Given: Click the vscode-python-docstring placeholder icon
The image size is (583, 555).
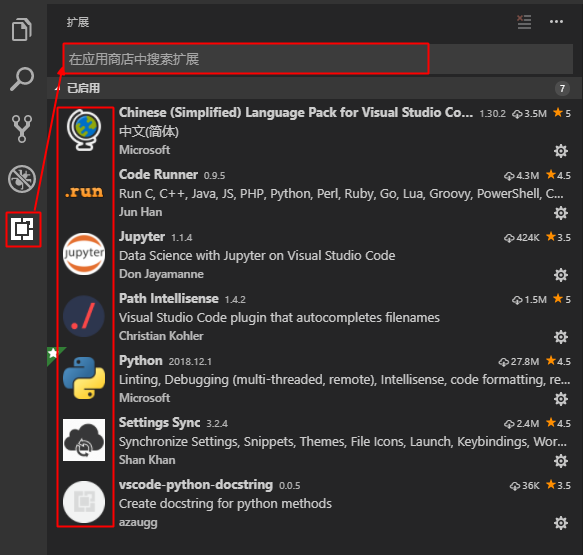Looking at the screenshot, I should [x=84, y=502].
